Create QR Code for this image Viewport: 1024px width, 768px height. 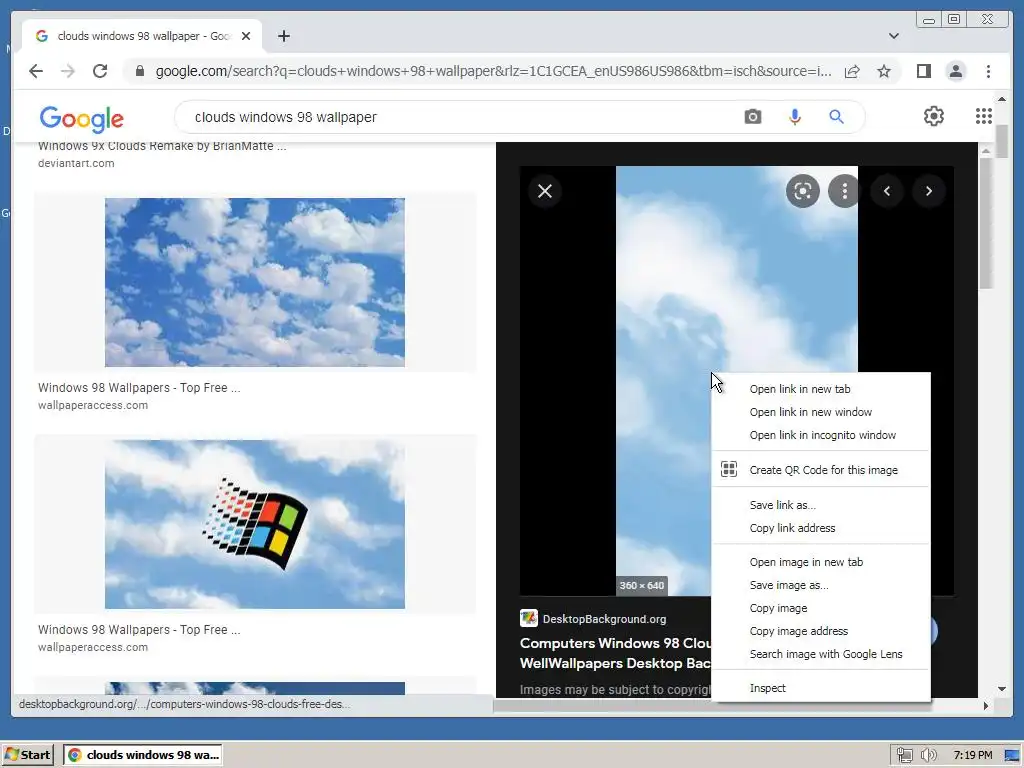pyautogui.click(x=820, y=470)
